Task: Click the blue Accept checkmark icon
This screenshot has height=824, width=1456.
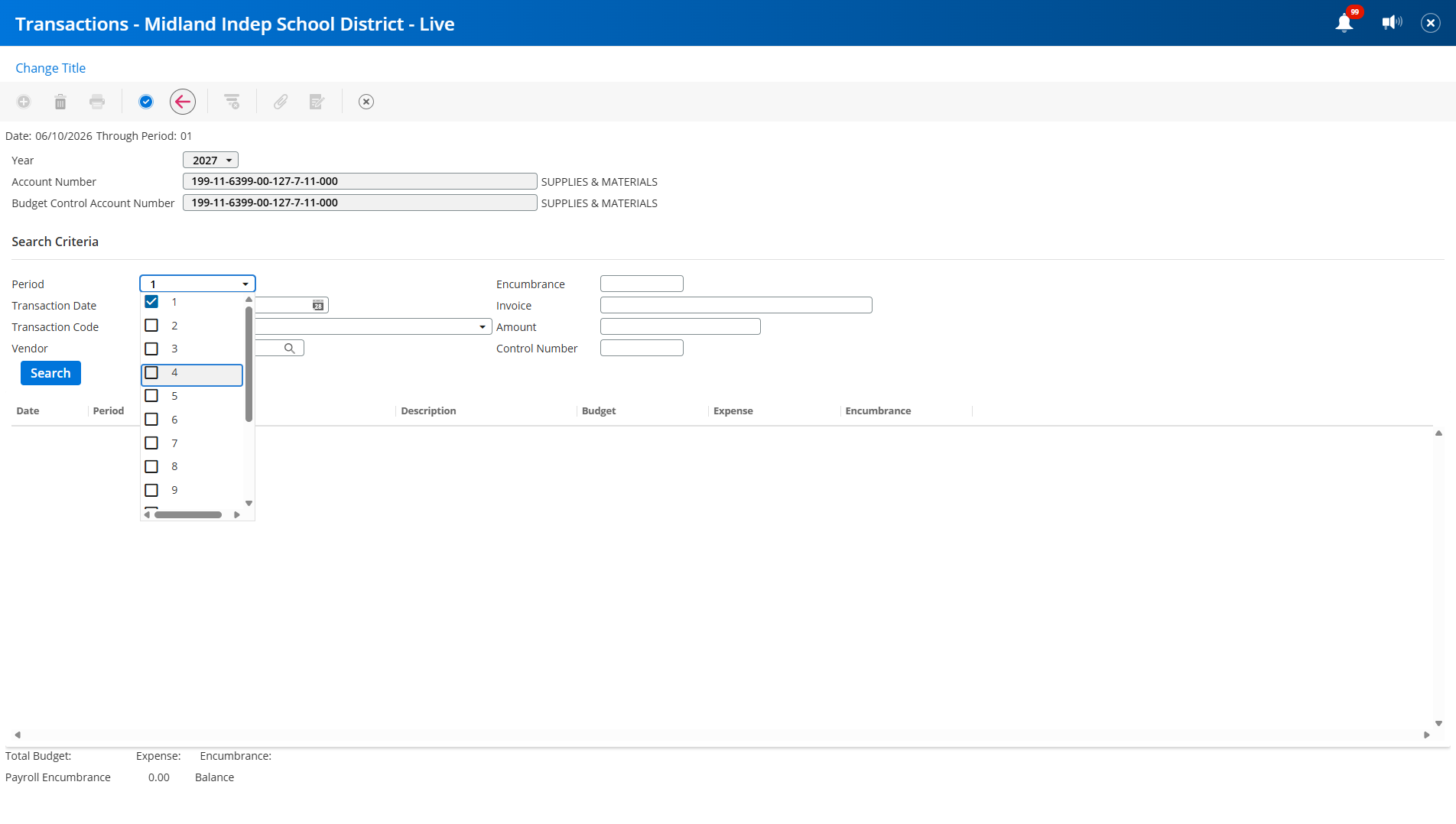Action: (146, 102)
